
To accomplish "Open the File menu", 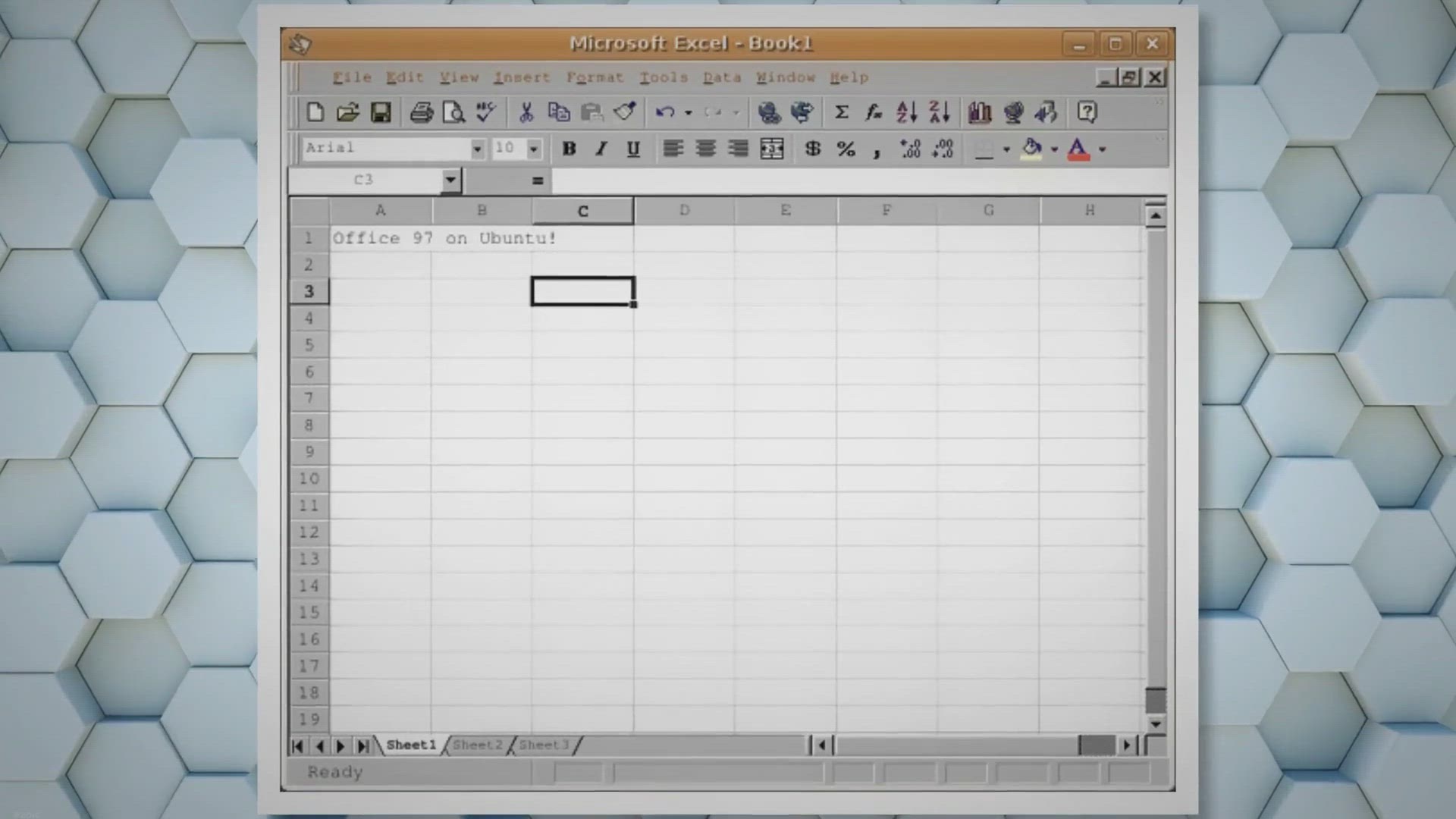I will (352, 77).
